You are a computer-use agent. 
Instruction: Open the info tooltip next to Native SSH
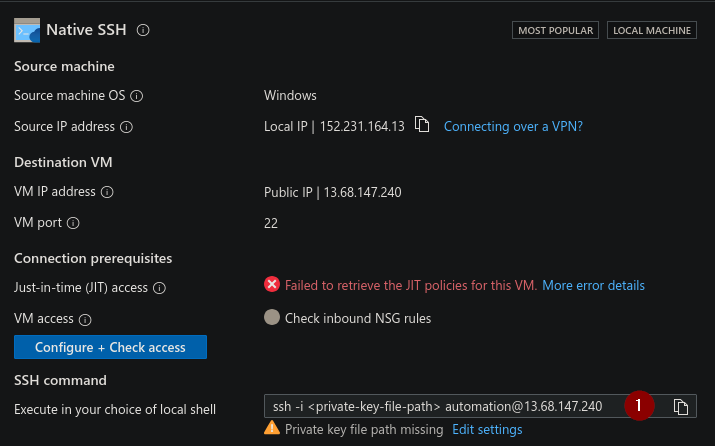click(x=143, y=30)
